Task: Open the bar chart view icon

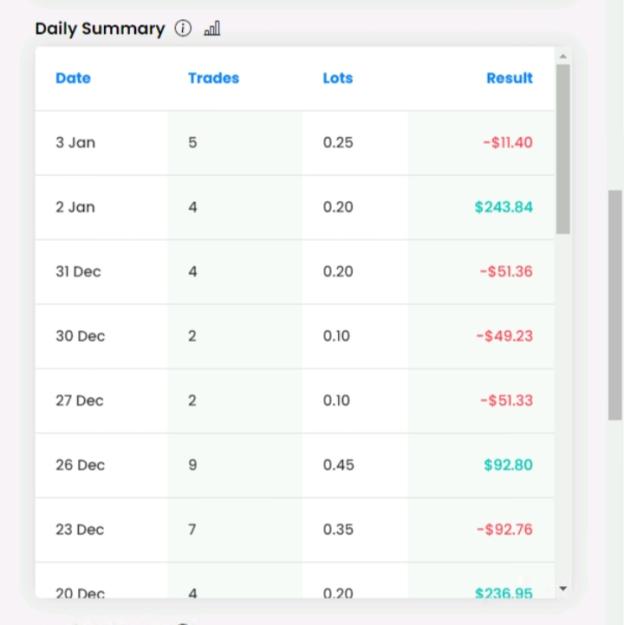Action: 212,28
